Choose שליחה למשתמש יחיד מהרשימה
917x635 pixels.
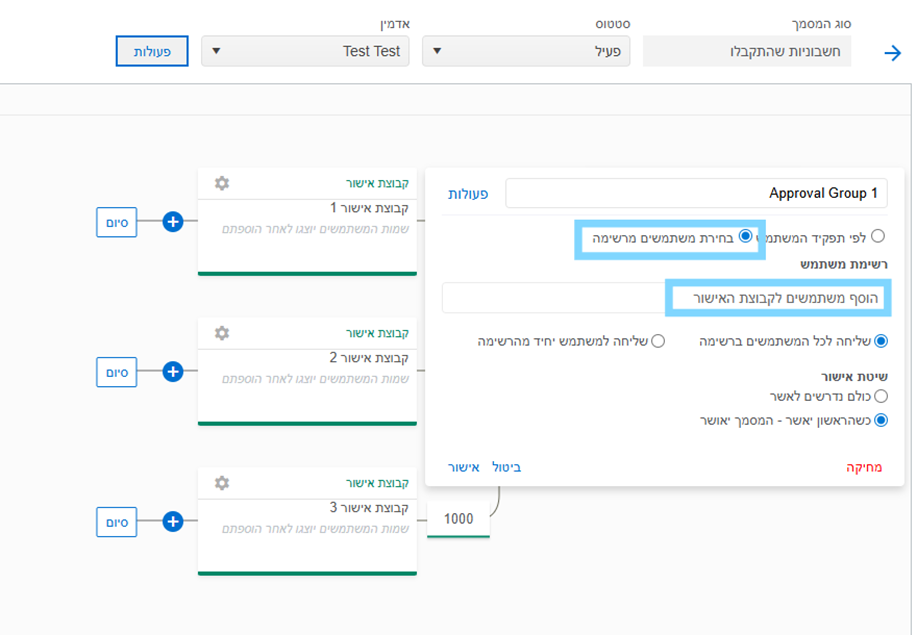(x=658, y=341)
